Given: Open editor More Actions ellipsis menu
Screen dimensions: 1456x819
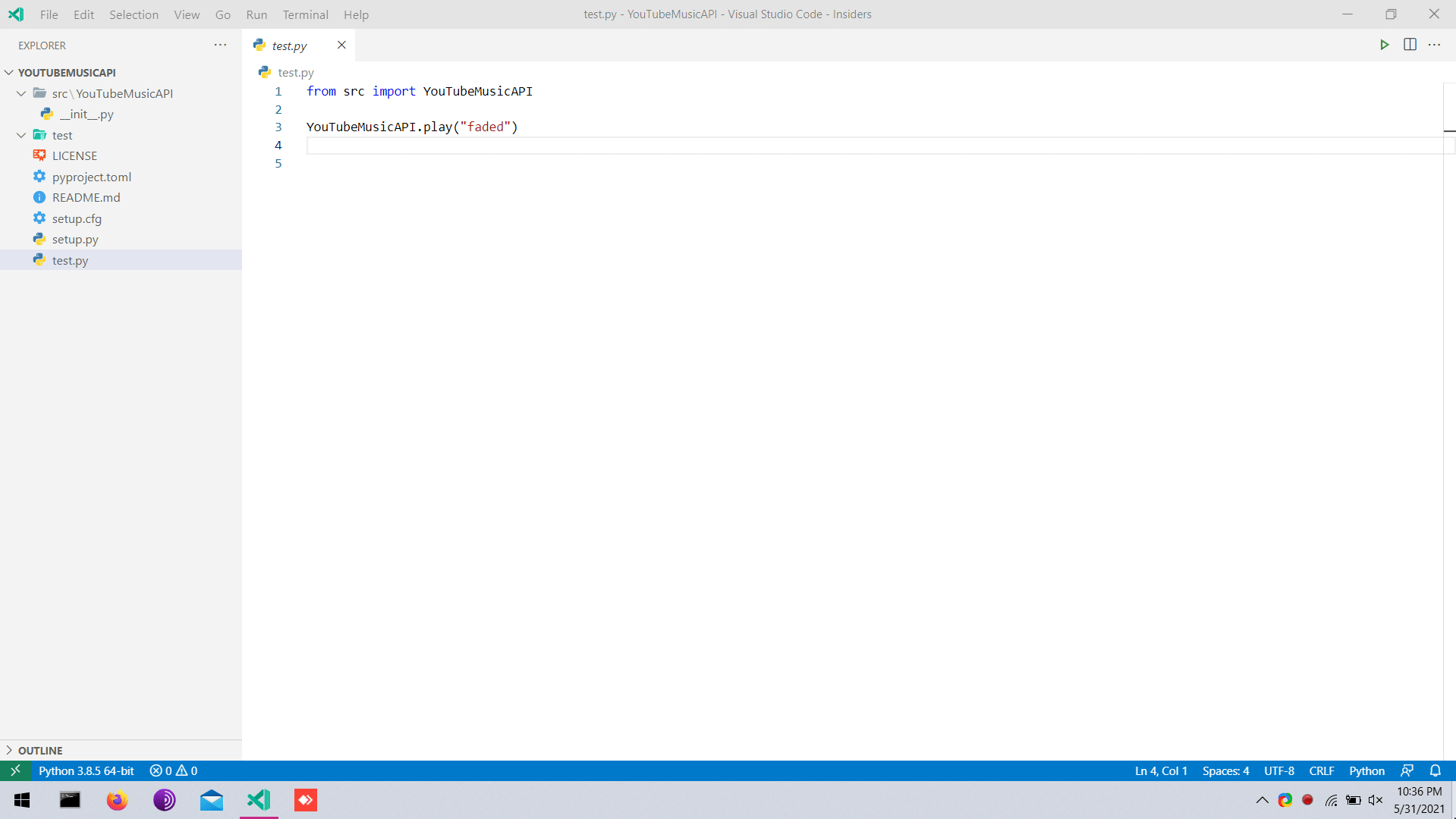Looking at the screenshot, I should click(1434, 45).
